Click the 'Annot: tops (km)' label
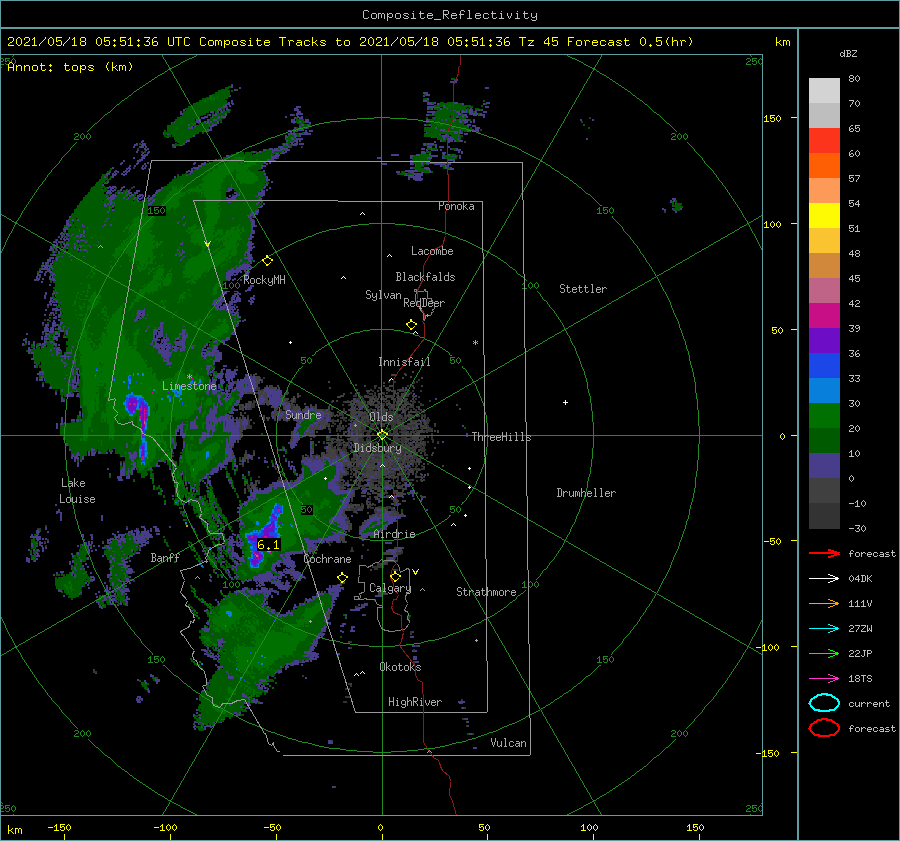 click(x=70, y=67)
